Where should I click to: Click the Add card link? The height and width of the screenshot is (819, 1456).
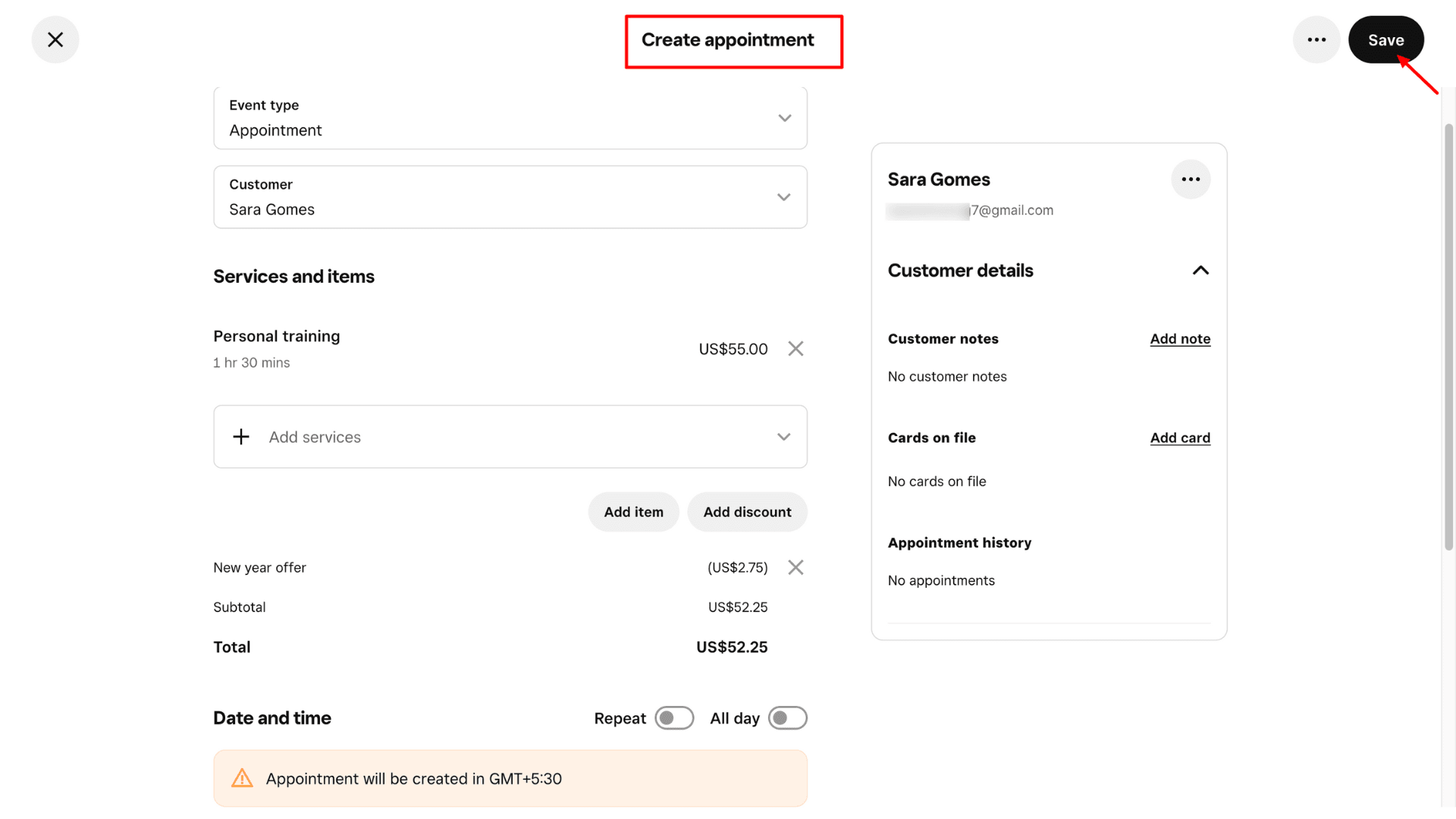pyautogui.click(x=1180, y=438)
